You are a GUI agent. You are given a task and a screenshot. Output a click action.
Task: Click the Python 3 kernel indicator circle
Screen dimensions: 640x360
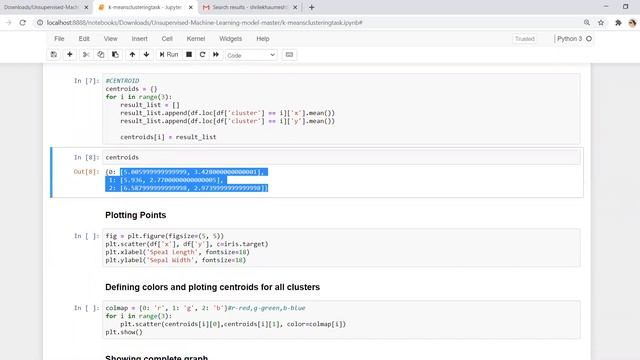point(589,39)
